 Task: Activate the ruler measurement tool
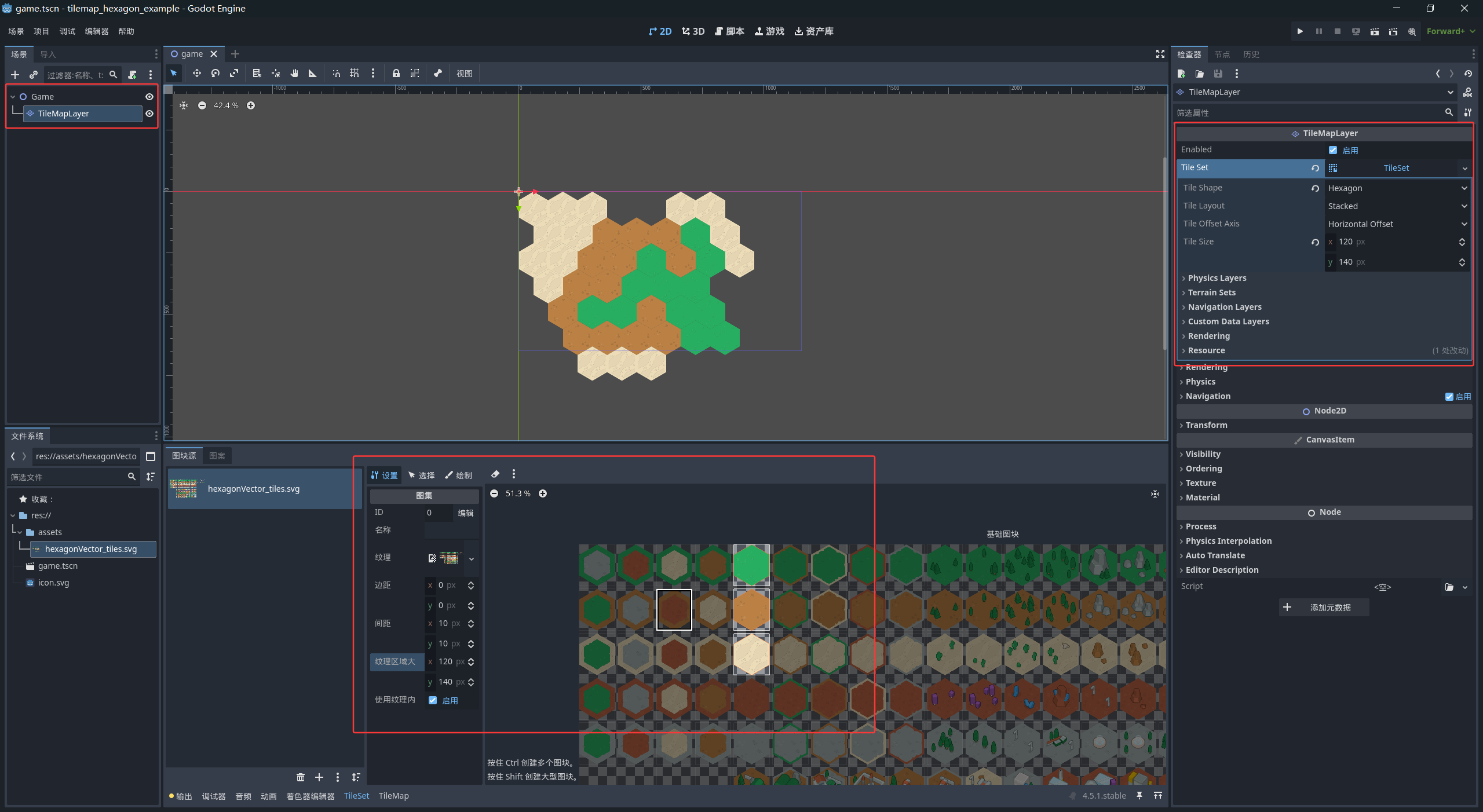(x=313, y=74)
